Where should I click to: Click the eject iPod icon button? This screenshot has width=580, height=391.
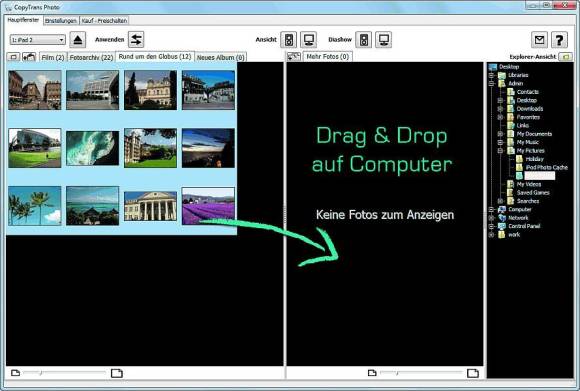[78, 40]
